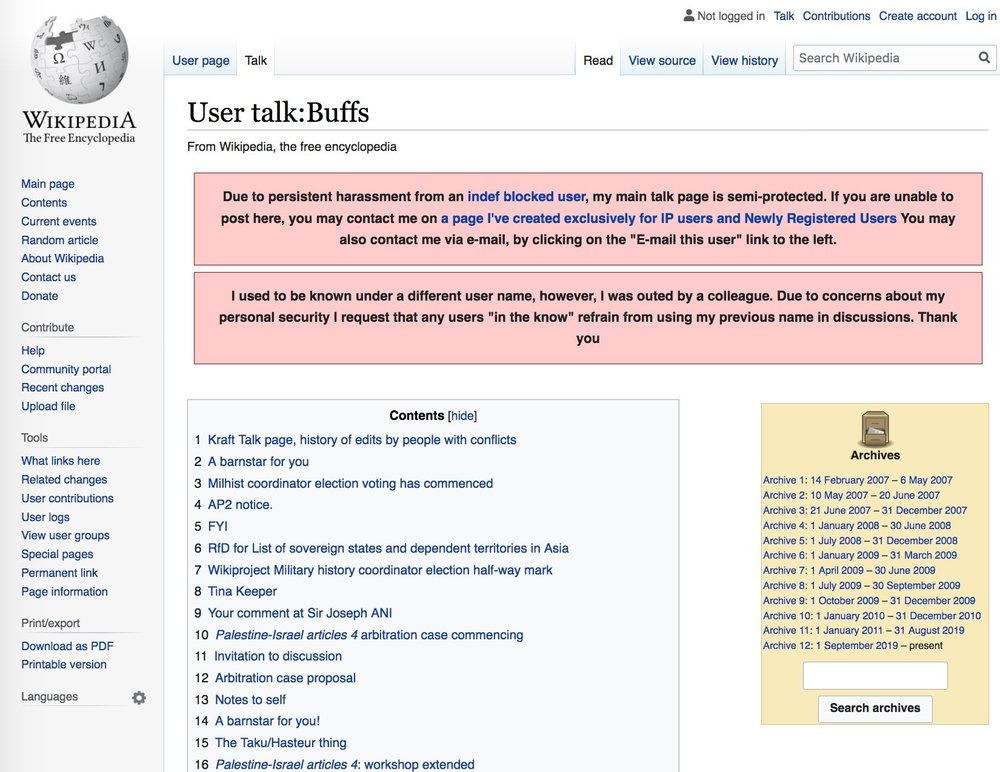Open the Tools section links
The height and width of the screenshot is (772, 1000).
[x=34, y=437]
